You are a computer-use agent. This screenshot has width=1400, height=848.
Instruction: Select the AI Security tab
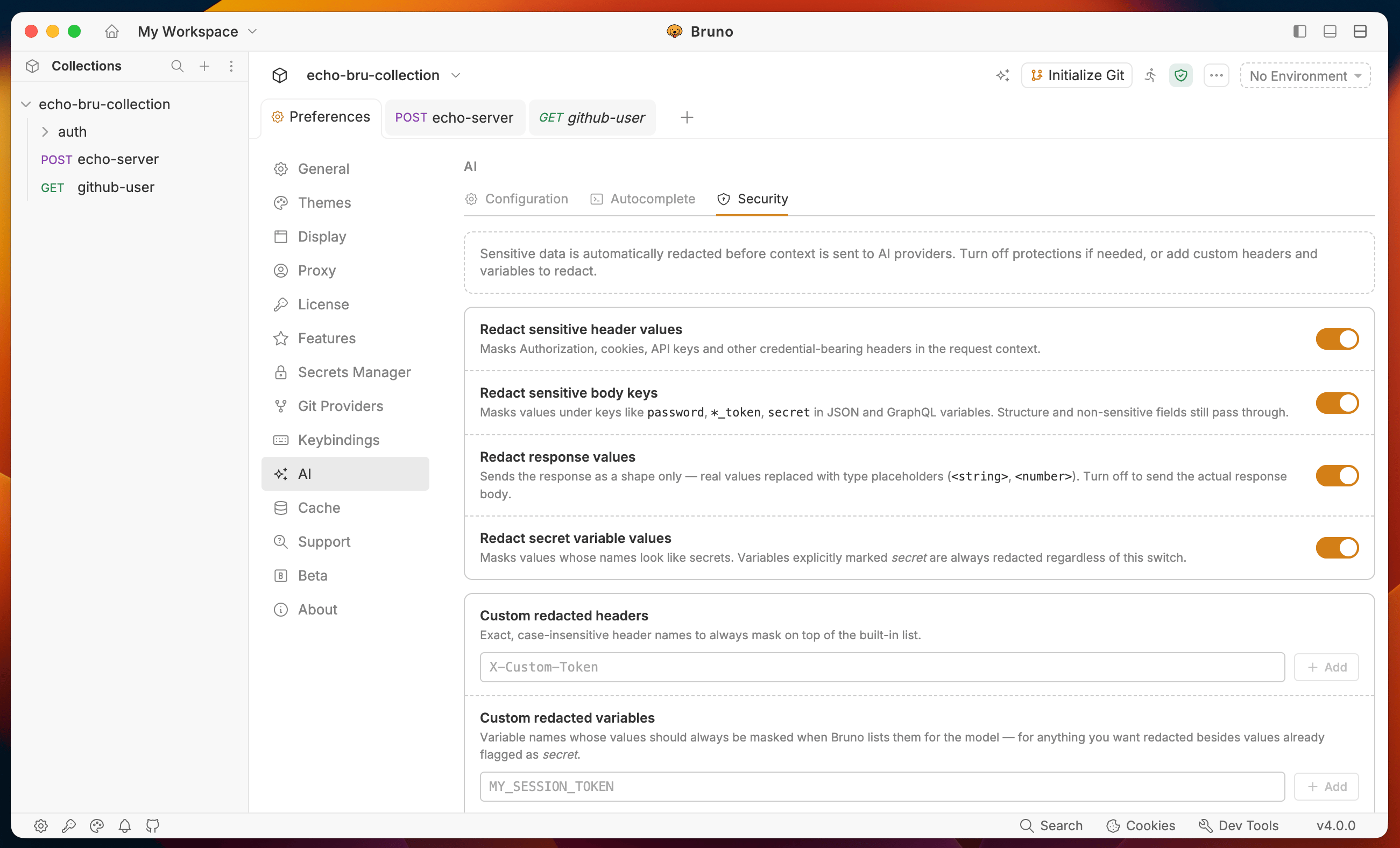pos(752,199)
